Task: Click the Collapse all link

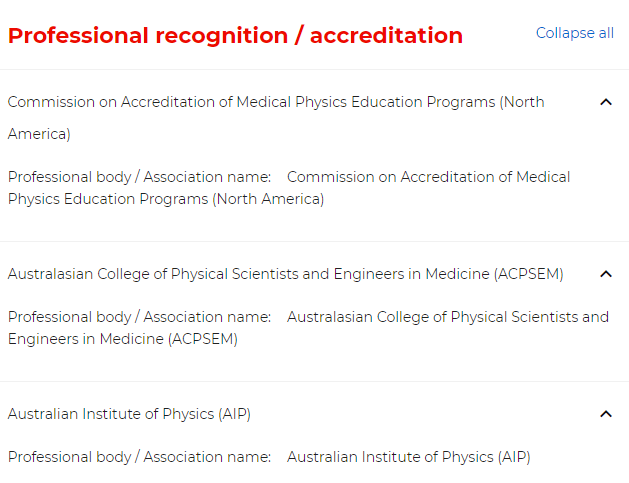Action: [x=575, y=33]
